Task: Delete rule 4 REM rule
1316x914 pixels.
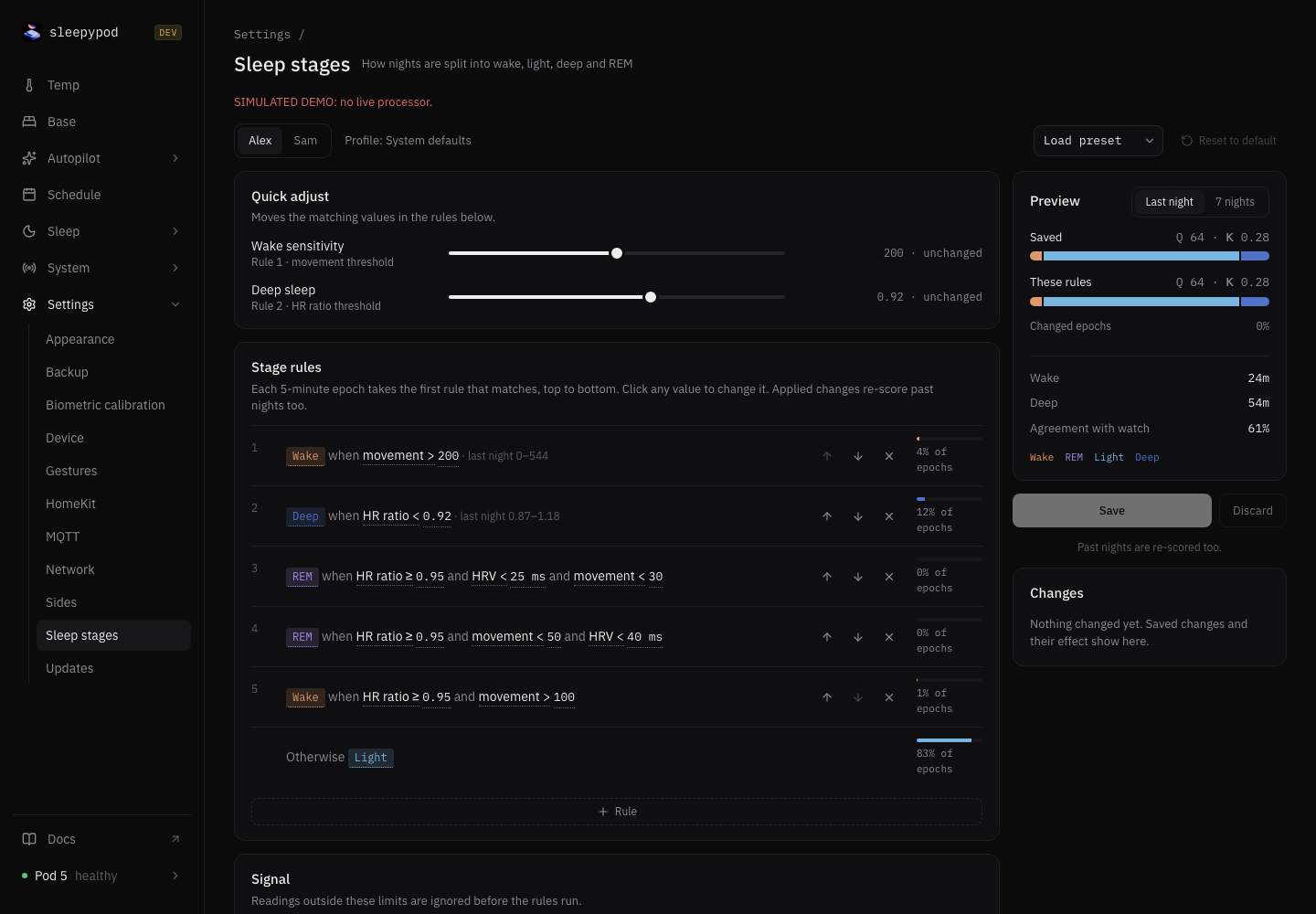Action: tap(889, 637)
